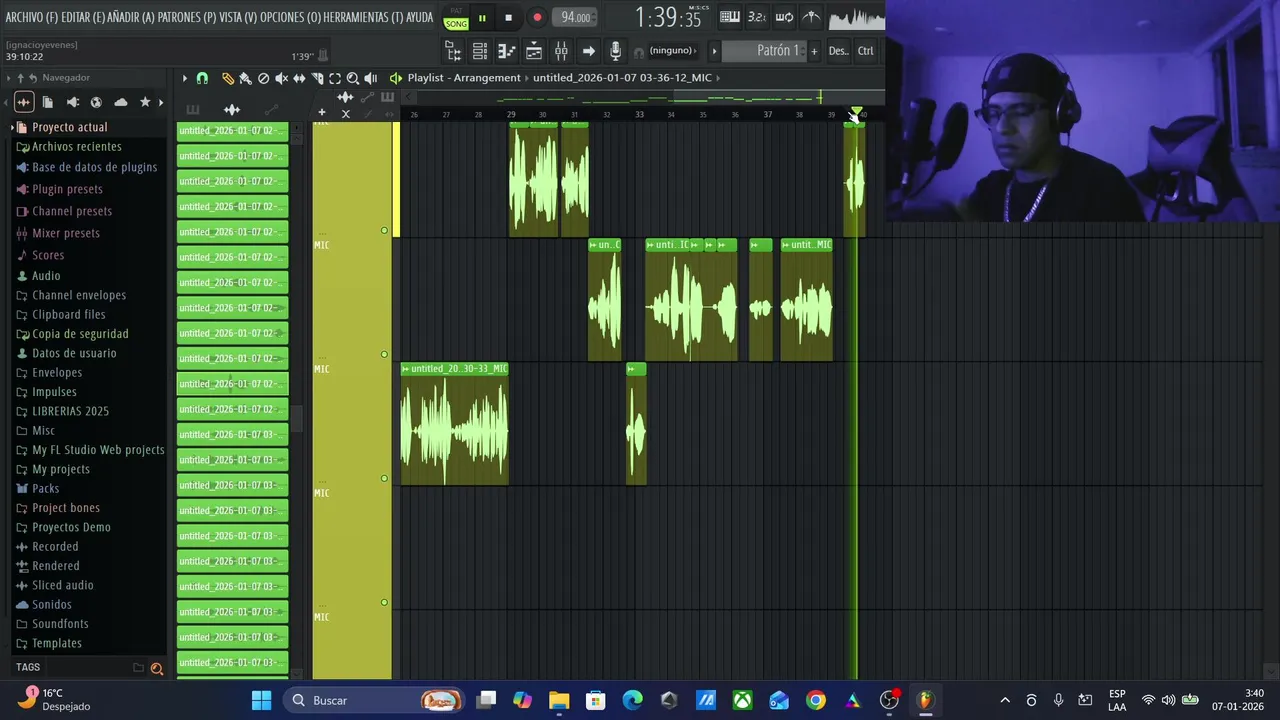The image size is (1280, 720).
Task: Mute the second MIC track green dot
Action: point(384,355)
